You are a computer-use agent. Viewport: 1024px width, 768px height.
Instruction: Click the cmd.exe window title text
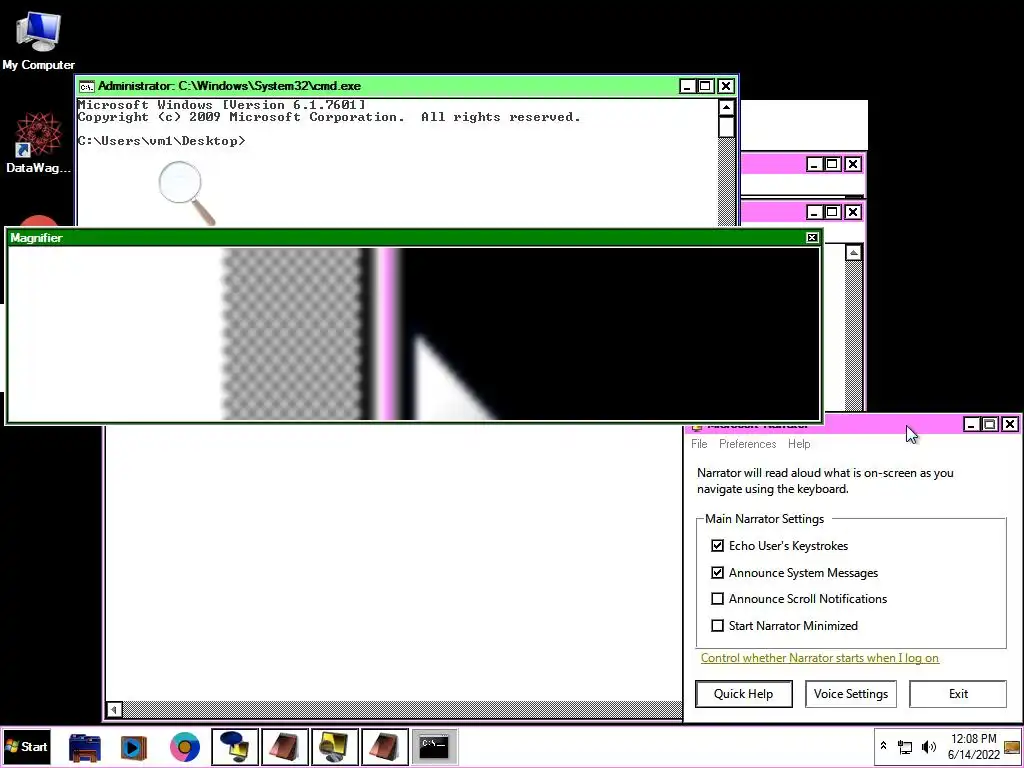pos(229,86)
